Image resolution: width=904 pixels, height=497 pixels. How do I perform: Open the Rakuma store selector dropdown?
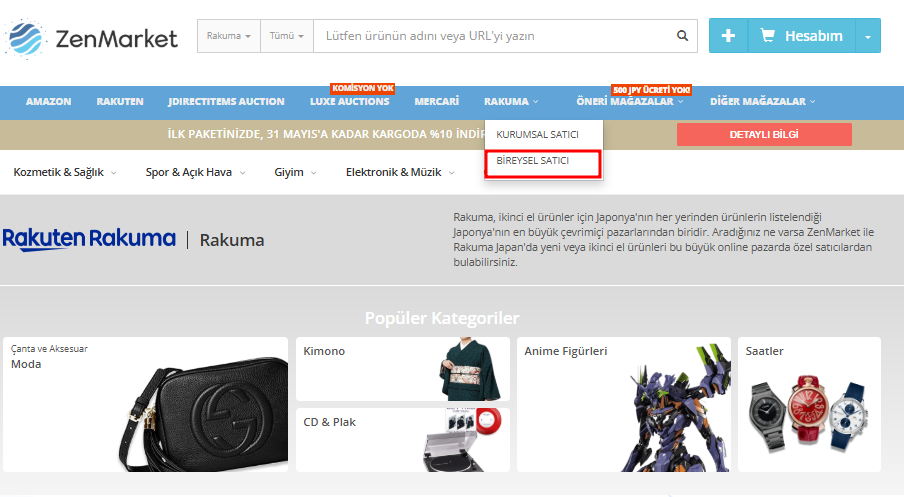tap(229, 36)
